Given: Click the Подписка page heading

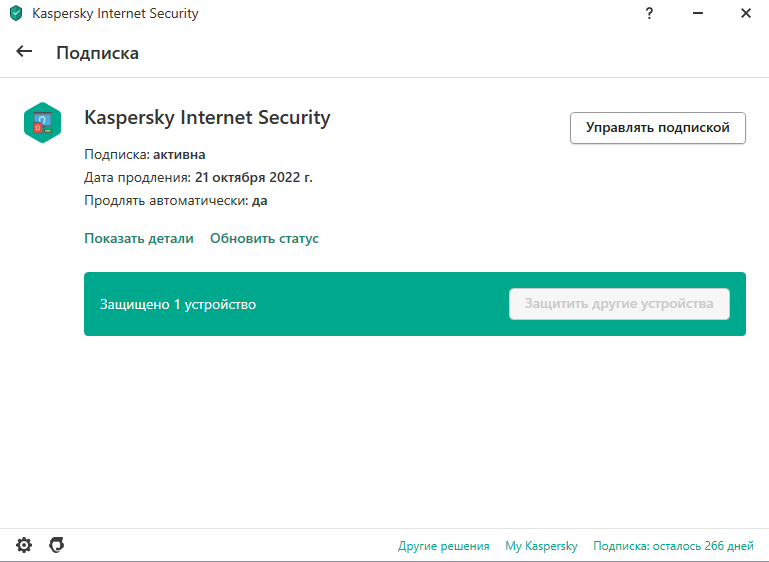Looking at the screenshot, I should tap(98, 53).
